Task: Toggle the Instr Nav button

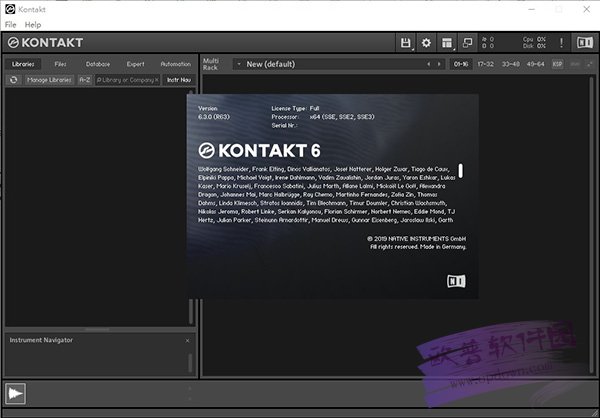Action: point(179,80)
